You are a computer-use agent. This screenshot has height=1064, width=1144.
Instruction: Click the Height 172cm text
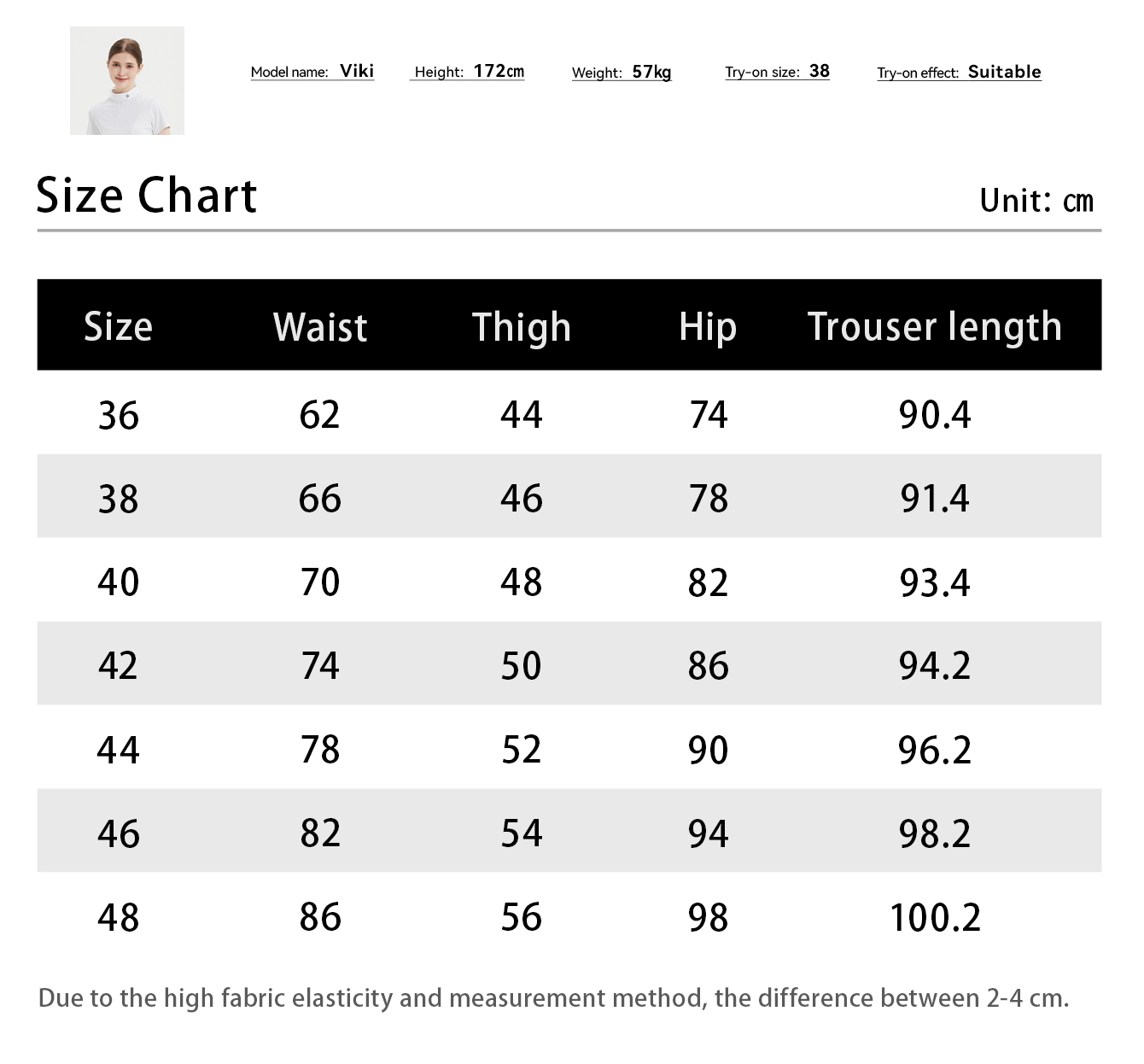point(469,72)
